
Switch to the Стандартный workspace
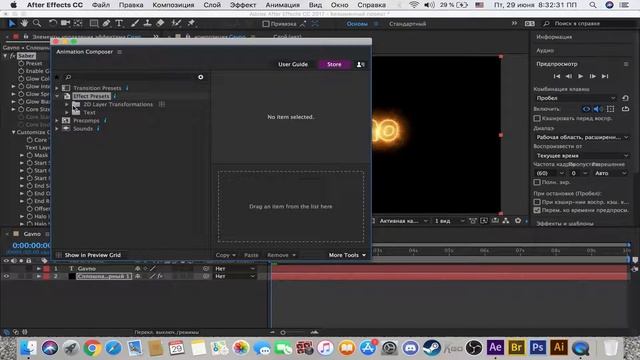(x=407, y=24)
